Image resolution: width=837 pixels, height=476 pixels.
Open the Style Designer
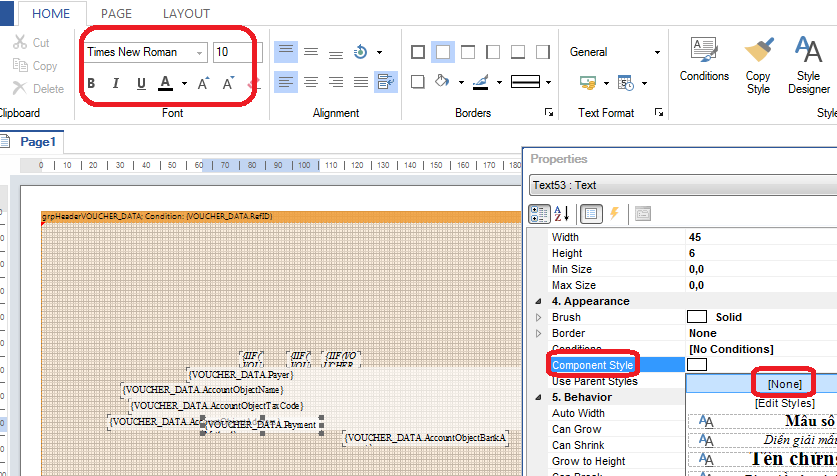tap(809, 65)
